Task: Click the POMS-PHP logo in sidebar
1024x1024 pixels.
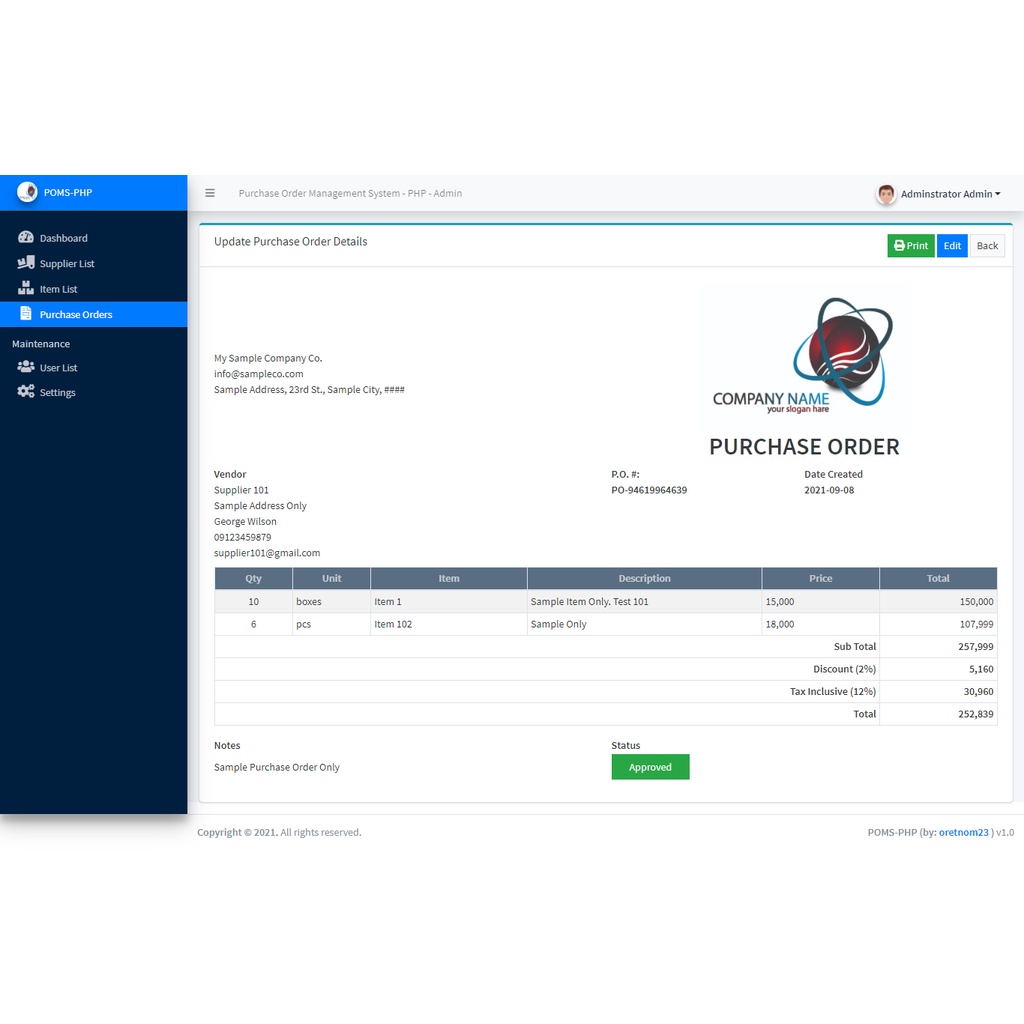Action: tap(27, 192)
